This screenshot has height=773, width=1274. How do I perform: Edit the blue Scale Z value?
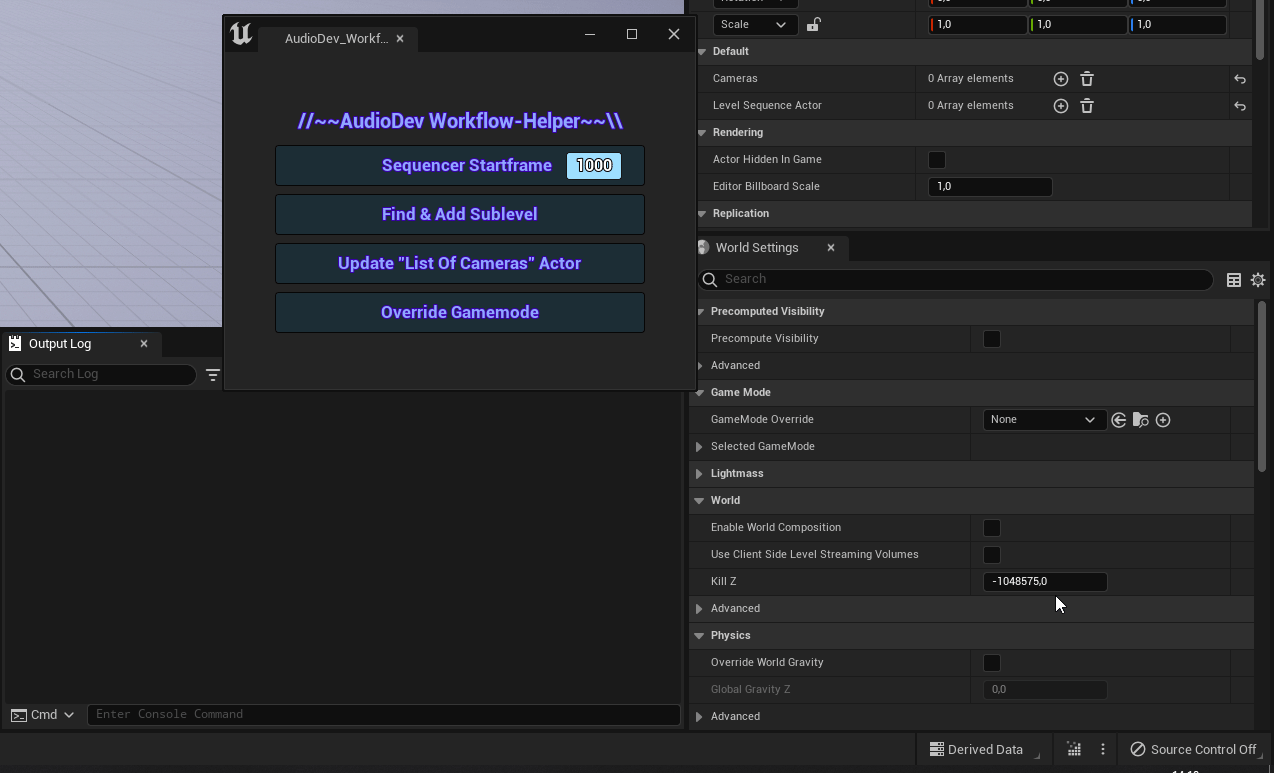click(x=1178, y=25)
